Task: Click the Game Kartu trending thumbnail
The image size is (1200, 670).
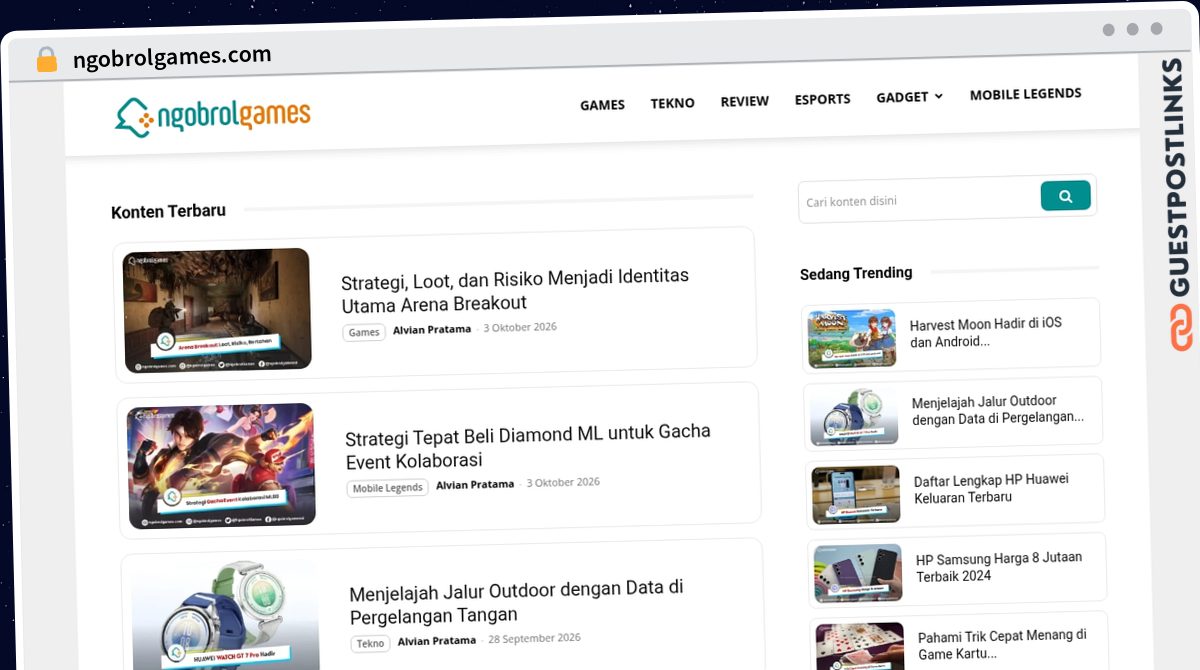Action: coord(860,646)
